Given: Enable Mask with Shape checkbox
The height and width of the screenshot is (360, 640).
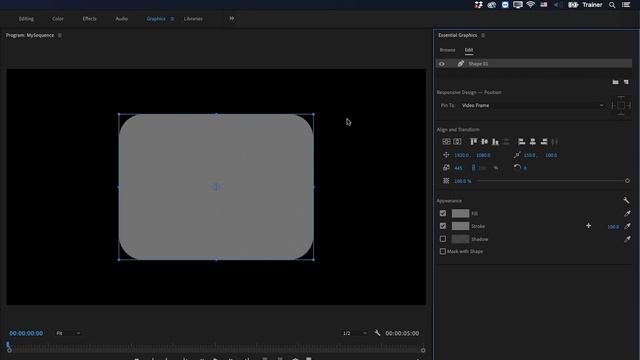Looking at the screenshot, I should pyautogui.click(x=443, y=251).
